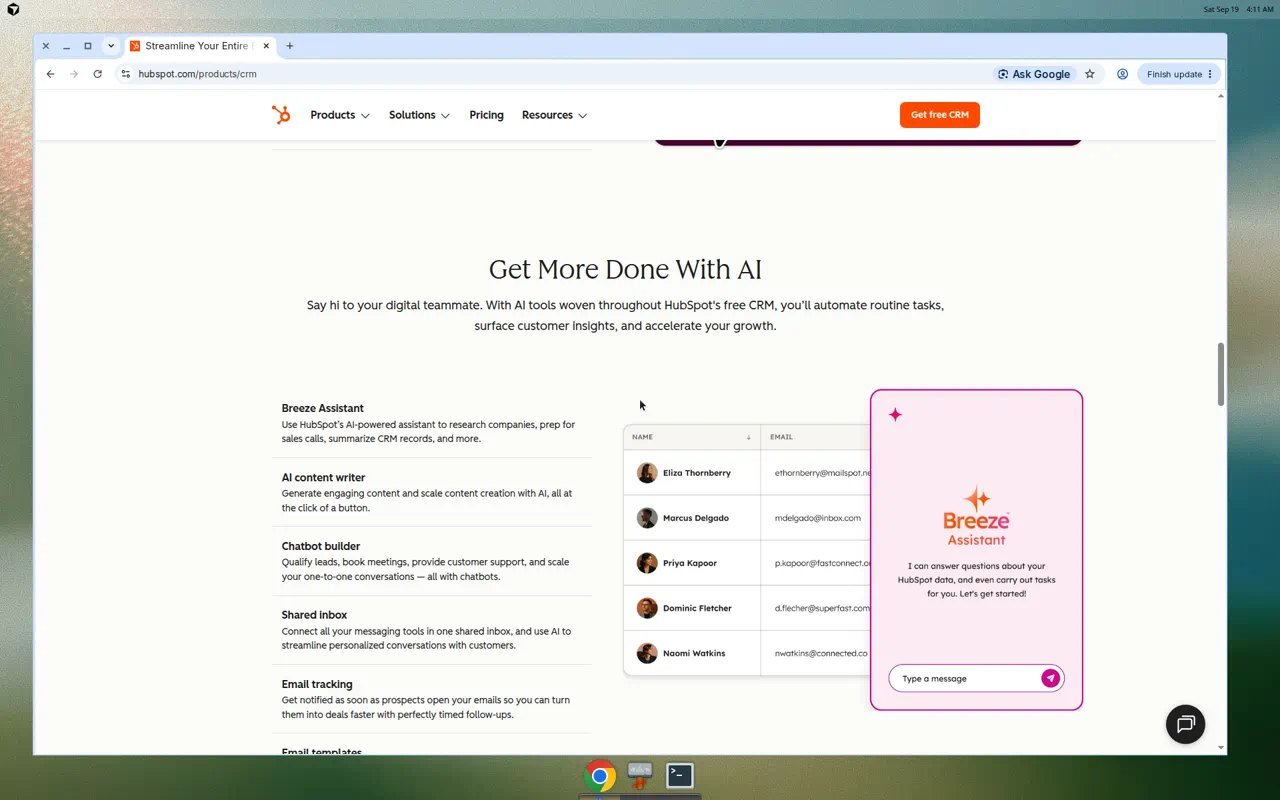Select the AI content writer feature
This screenshot has height=800, width=1280.
coord(431,492)
